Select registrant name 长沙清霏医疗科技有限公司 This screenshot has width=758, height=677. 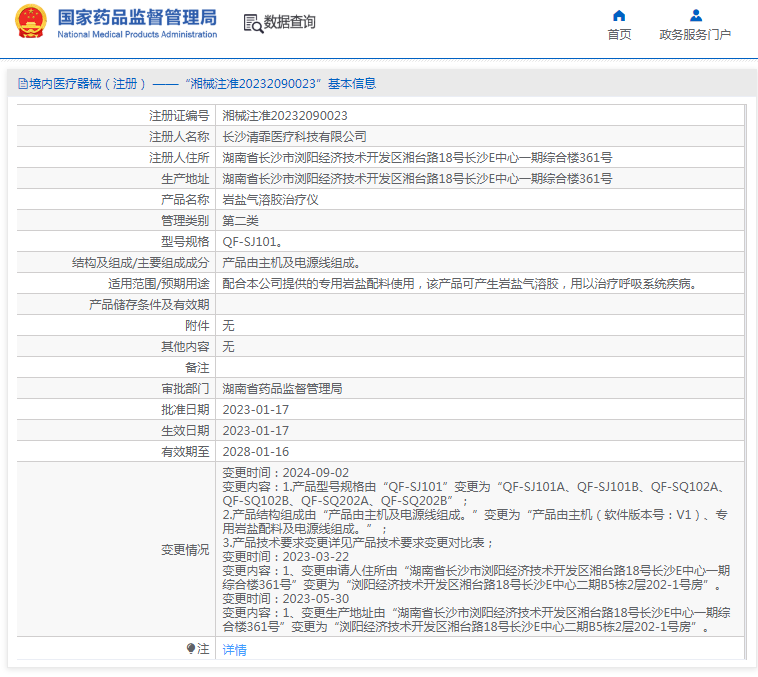(294, 136)
